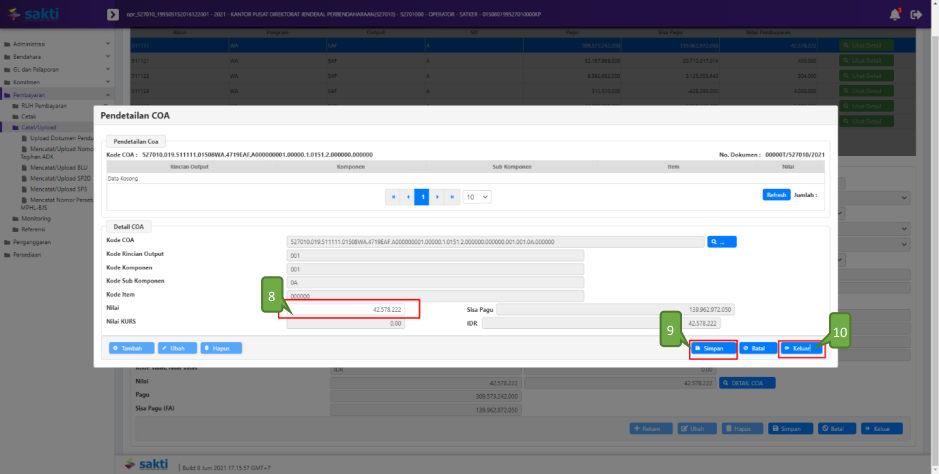Click the Refresh button
The width and height of the screenshot is (939, 474).
[x=776, y=195]
